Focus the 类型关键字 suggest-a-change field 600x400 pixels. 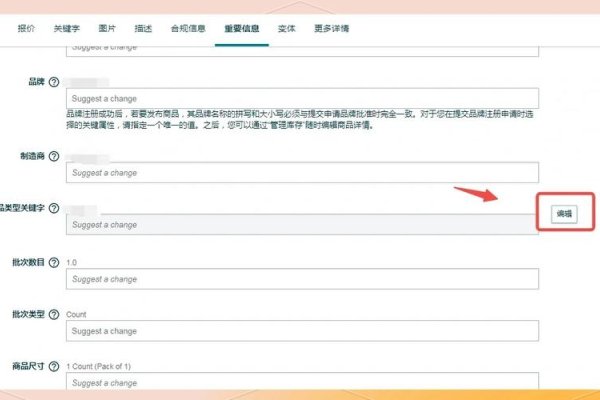(302, 224)
